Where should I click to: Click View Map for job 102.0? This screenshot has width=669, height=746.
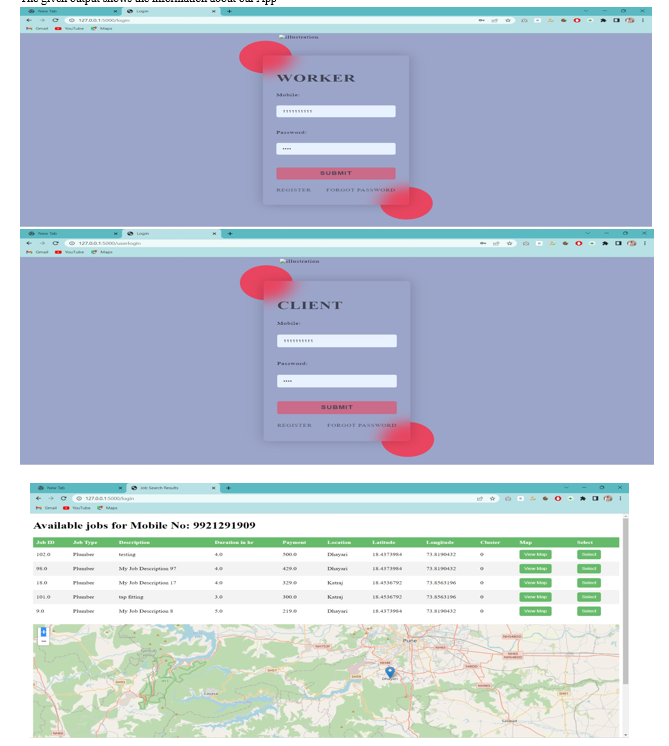click(x=535, y=554)
